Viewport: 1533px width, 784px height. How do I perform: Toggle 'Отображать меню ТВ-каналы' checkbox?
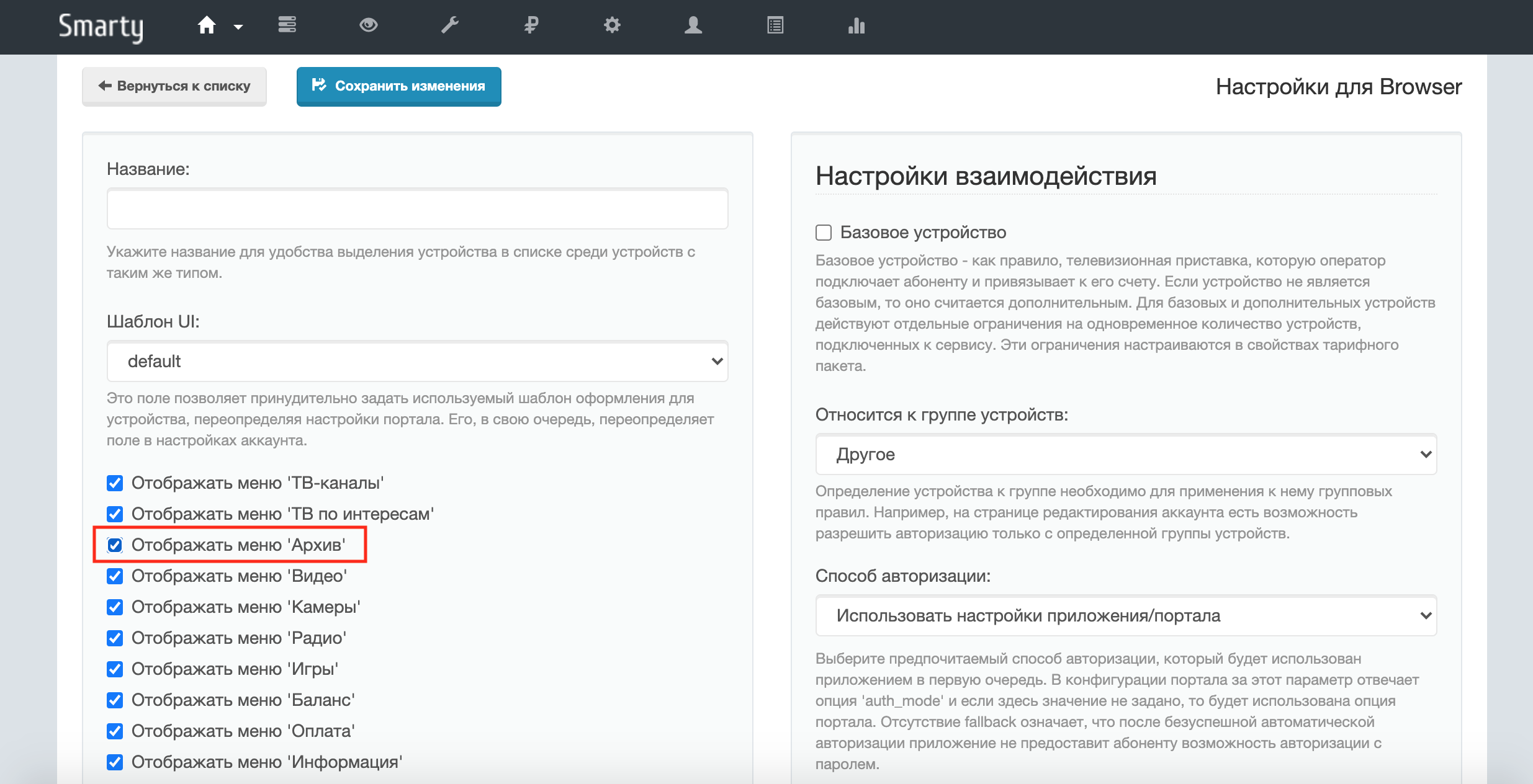coord(115,483)
